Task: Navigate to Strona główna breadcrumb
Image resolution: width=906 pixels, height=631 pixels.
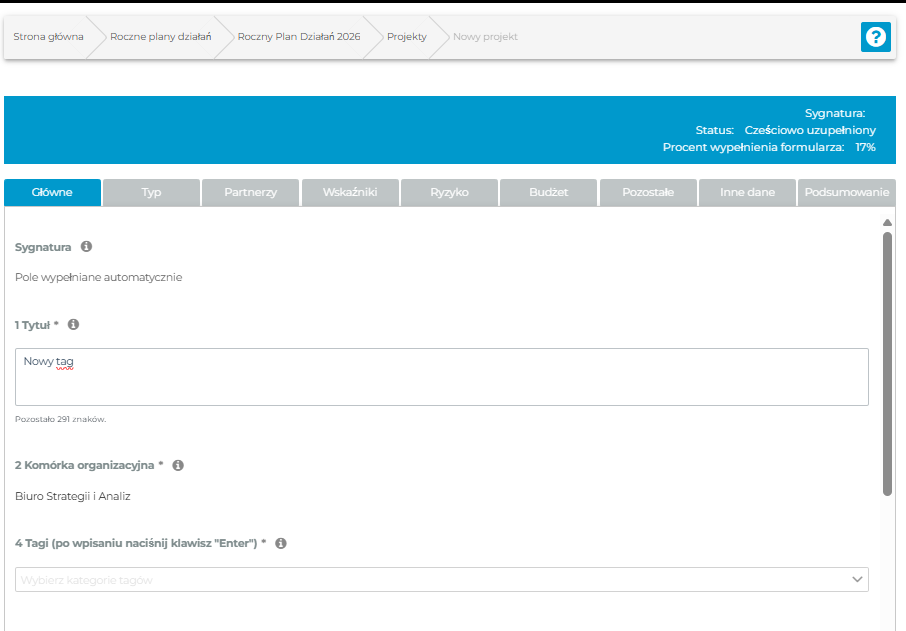Action: click(x=48, y=37)
